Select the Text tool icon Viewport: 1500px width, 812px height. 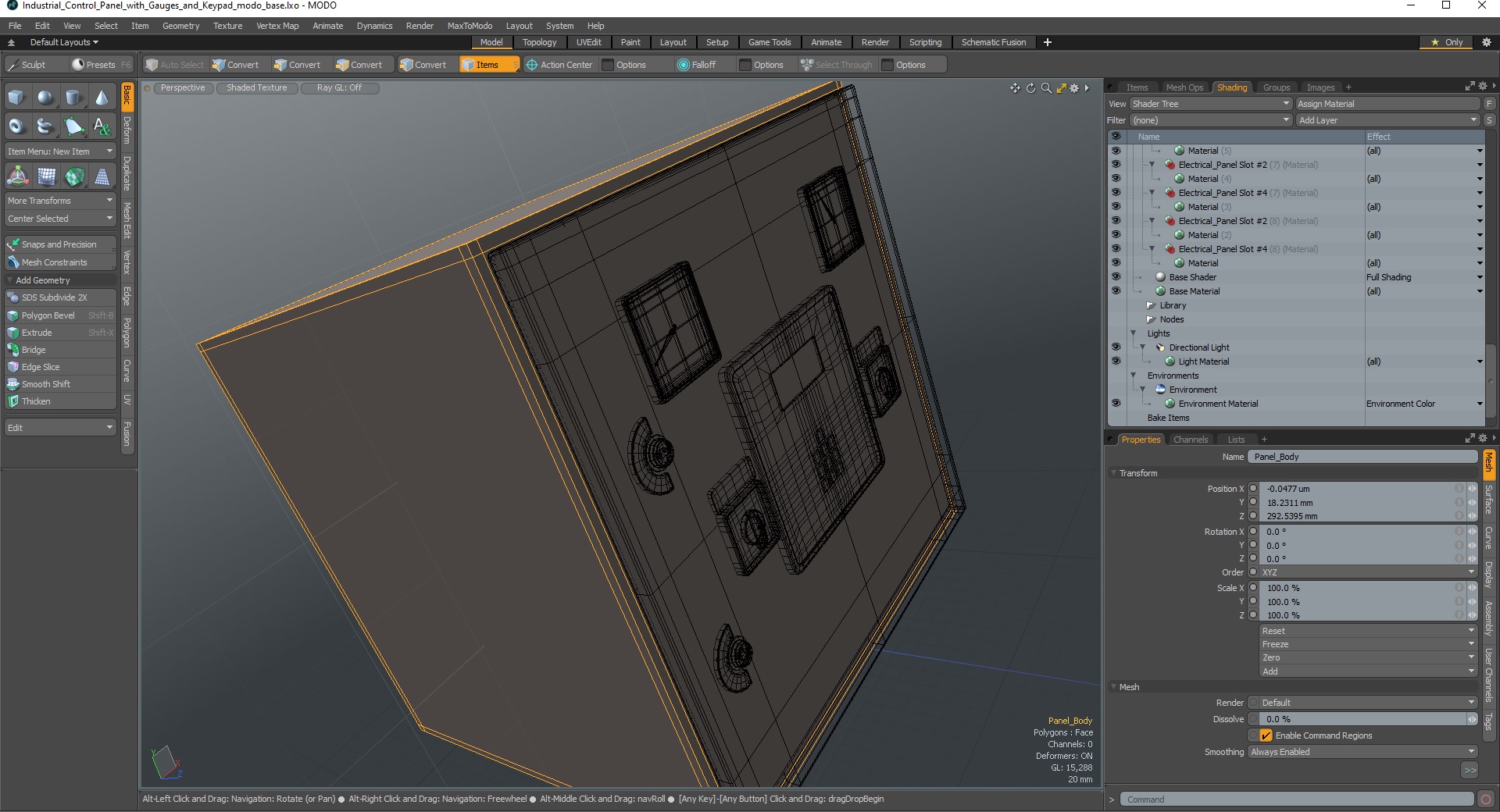[x=102, y=126]
